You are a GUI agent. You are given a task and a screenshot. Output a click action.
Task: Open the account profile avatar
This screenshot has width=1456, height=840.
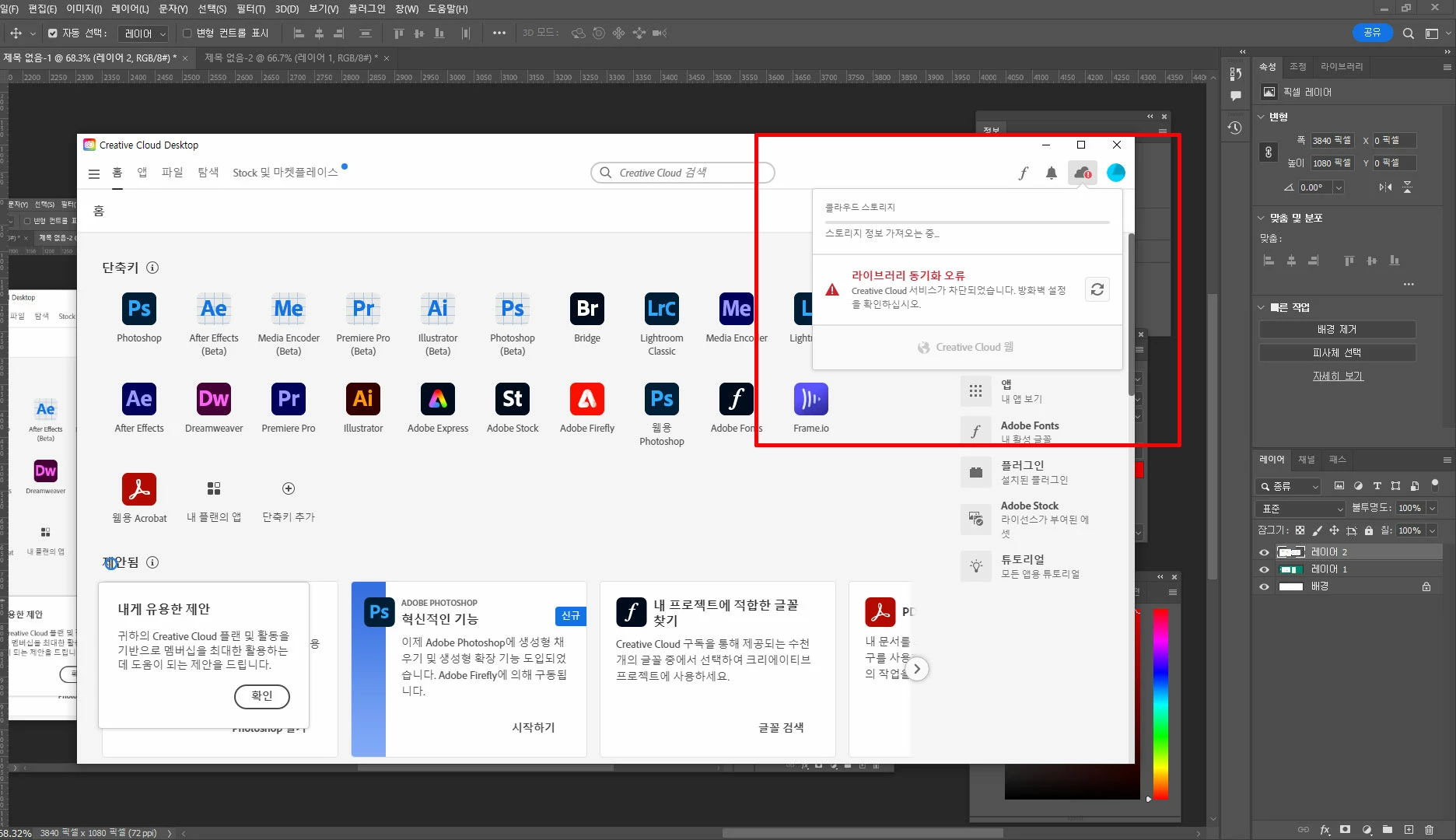1116,173
